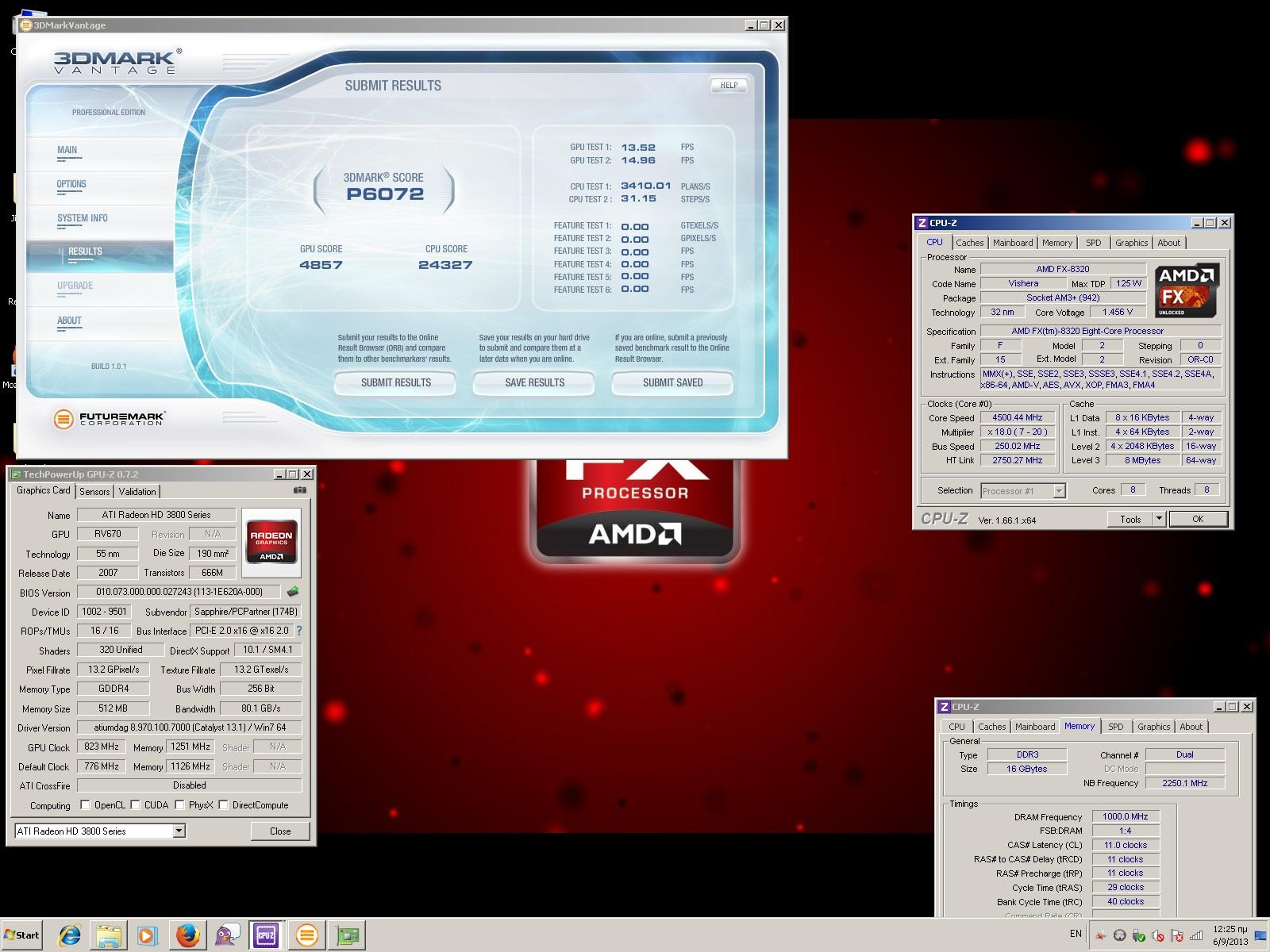The image size is (1270, 952).
Task: Open Firefox from the taskbar
Action: pyautogui.click(x=187, y=935)
